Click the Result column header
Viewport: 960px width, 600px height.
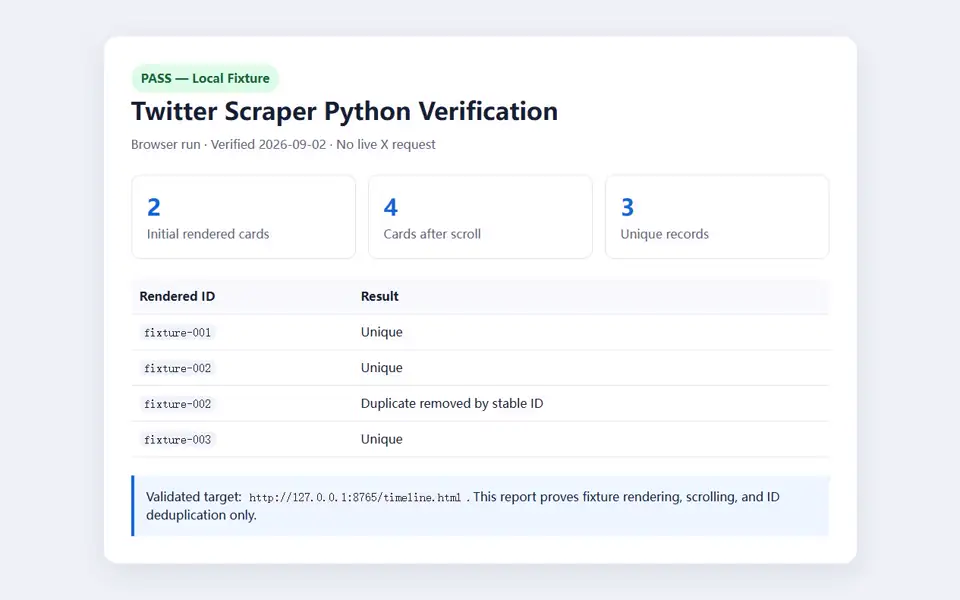point(380,296)
